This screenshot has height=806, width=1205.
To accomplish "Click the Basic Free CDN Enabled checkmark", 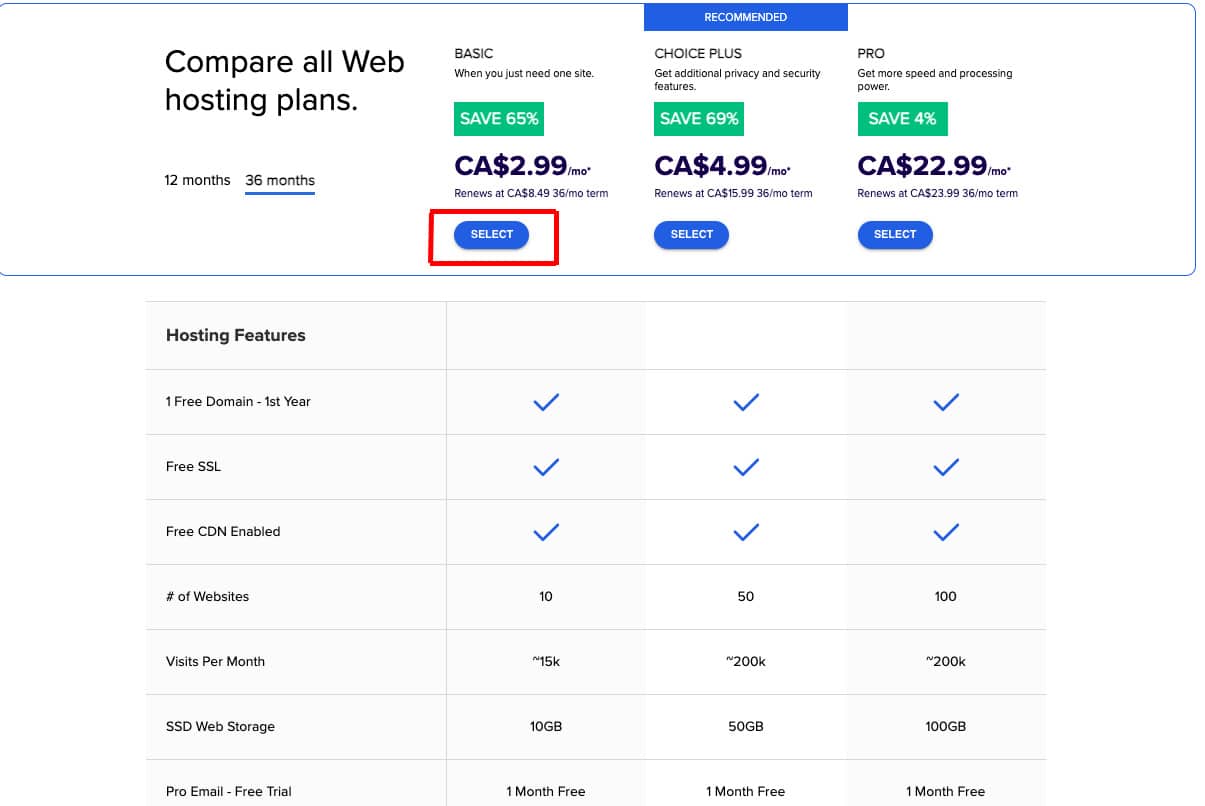I will (545, 532).
